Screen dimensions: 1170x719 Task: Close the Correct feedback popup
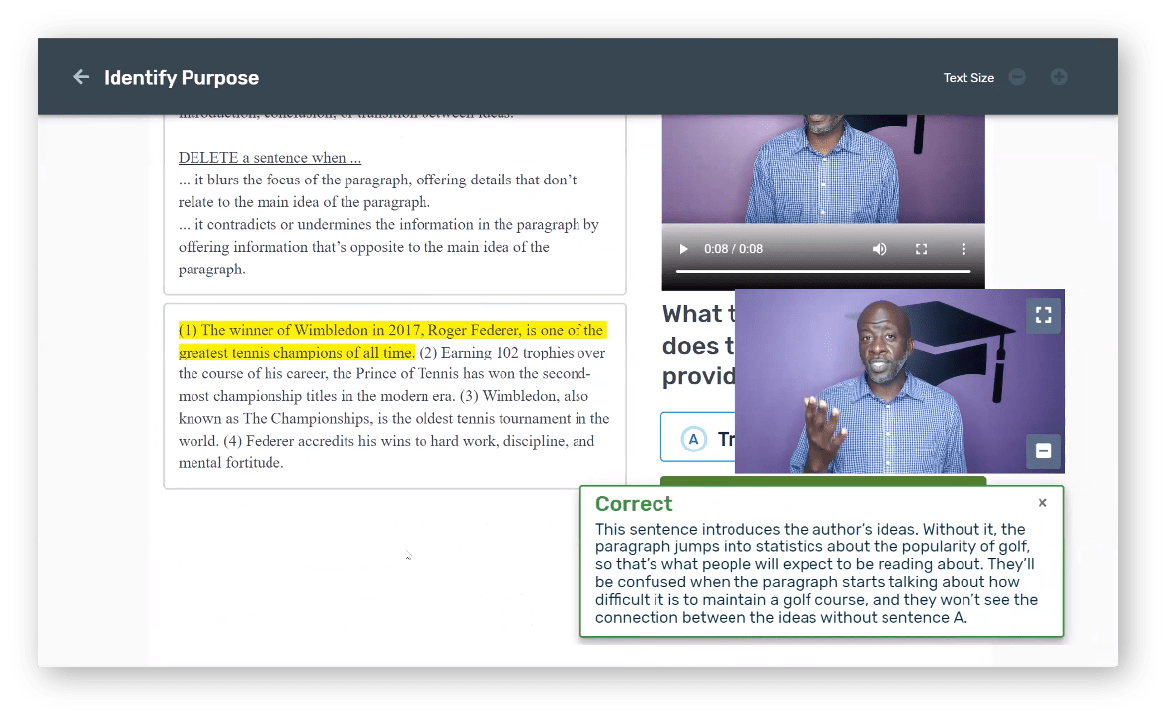point(1042,503)
